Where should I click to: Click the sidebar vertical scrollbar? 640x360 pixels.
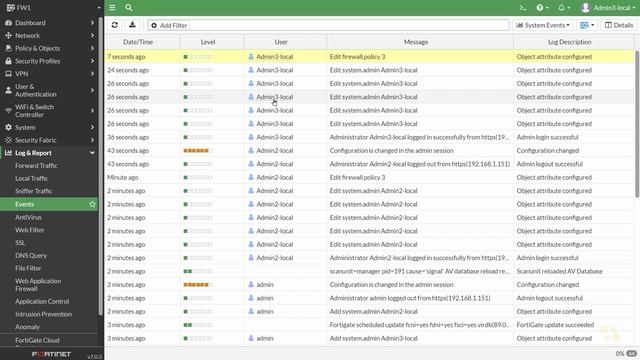click(101, 165)
